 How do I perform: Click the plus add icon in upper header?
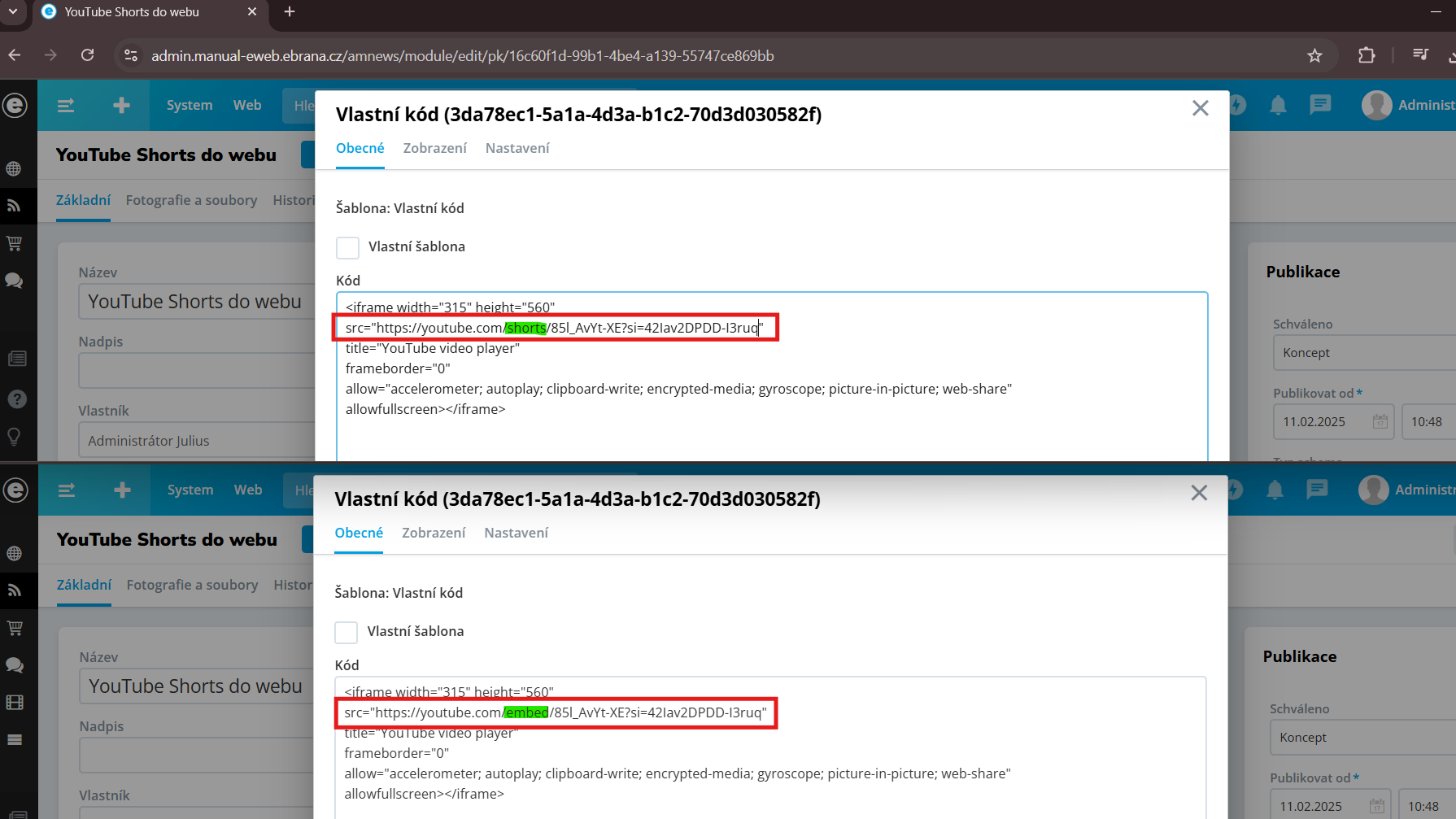tap(121, 105)
